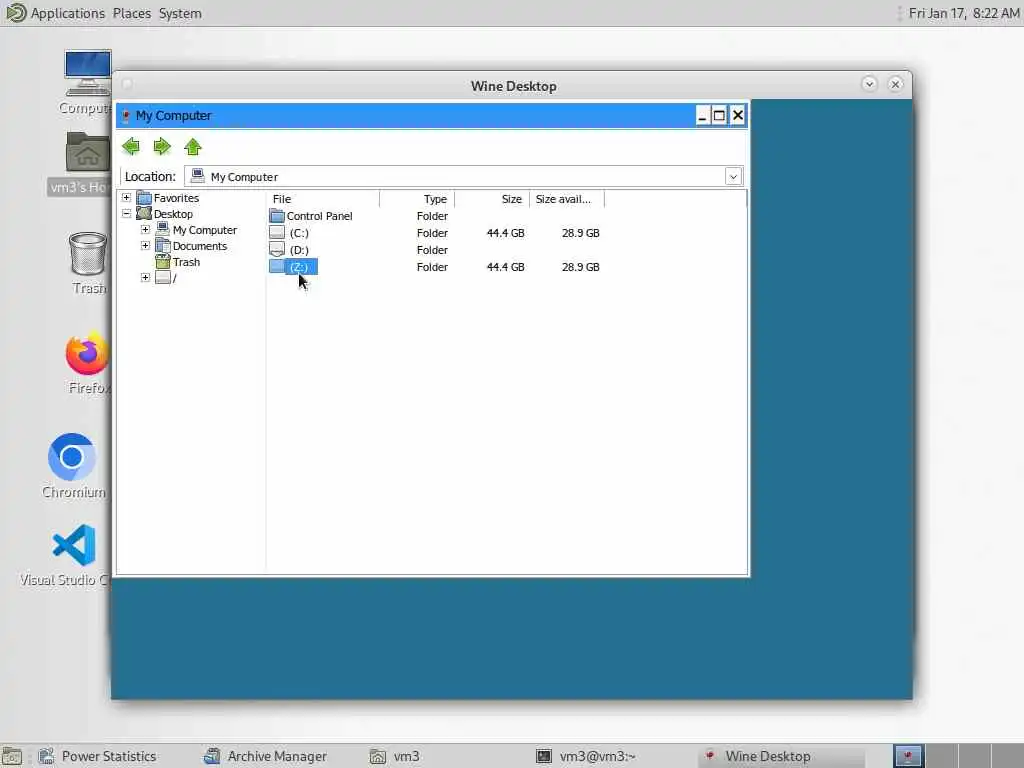1024x768 pixels.
Task: Select the (C:) drive entry
Action: pyautogui.click(x=299, y=232)
